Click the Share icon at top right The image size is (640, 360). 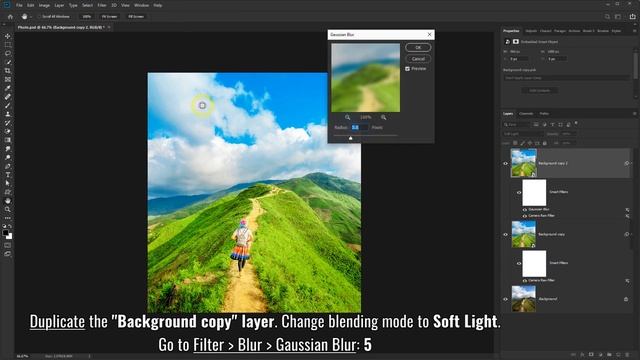coord(632,17)
